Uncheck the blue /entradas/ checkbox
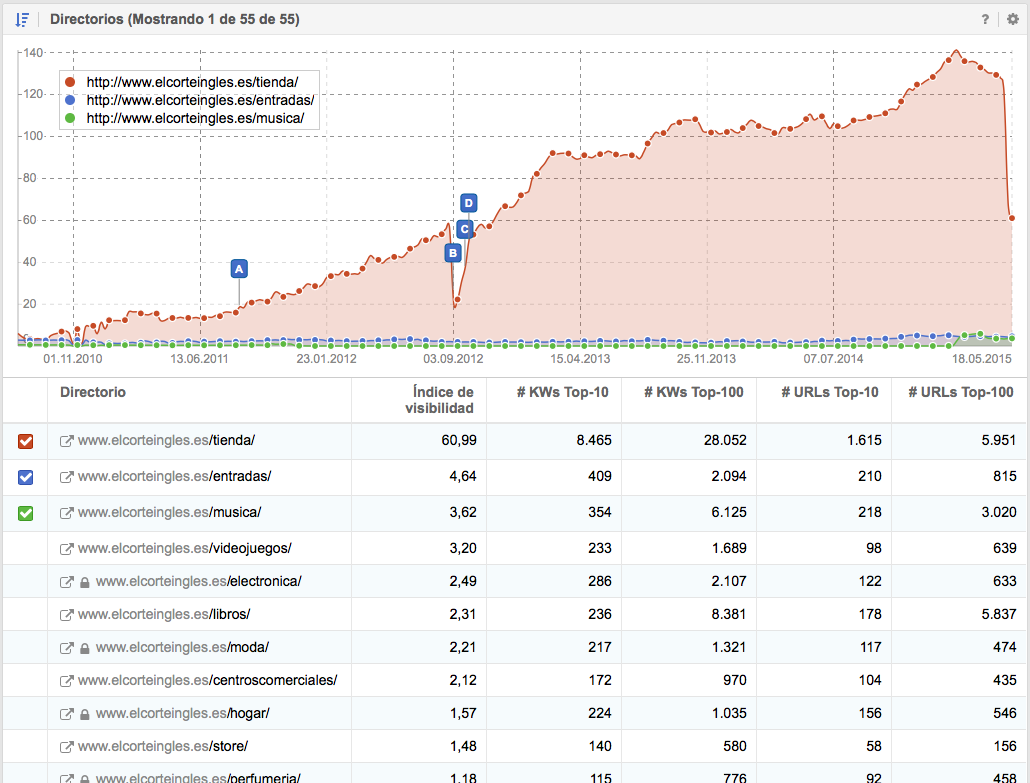 (26, 477)
